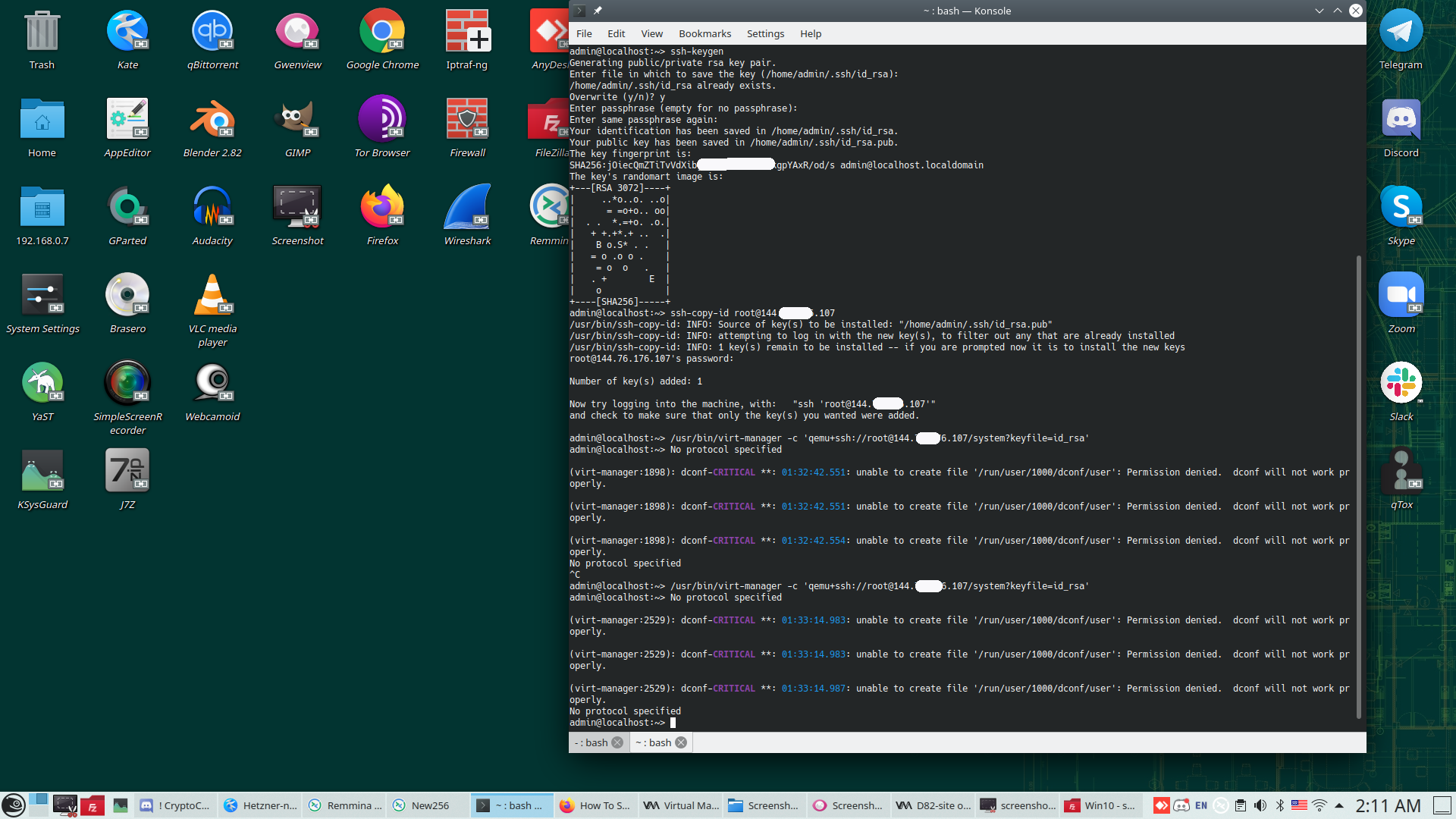Launch qBittorrent from the desktop
This screenshot has height=819, width=1456.
point(212,30)
